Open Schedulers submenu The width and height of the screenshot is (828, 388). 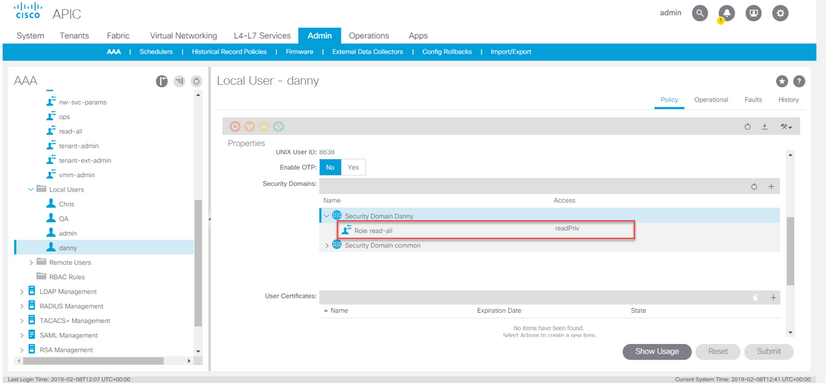pyautogui.click(x=156, y=52)
